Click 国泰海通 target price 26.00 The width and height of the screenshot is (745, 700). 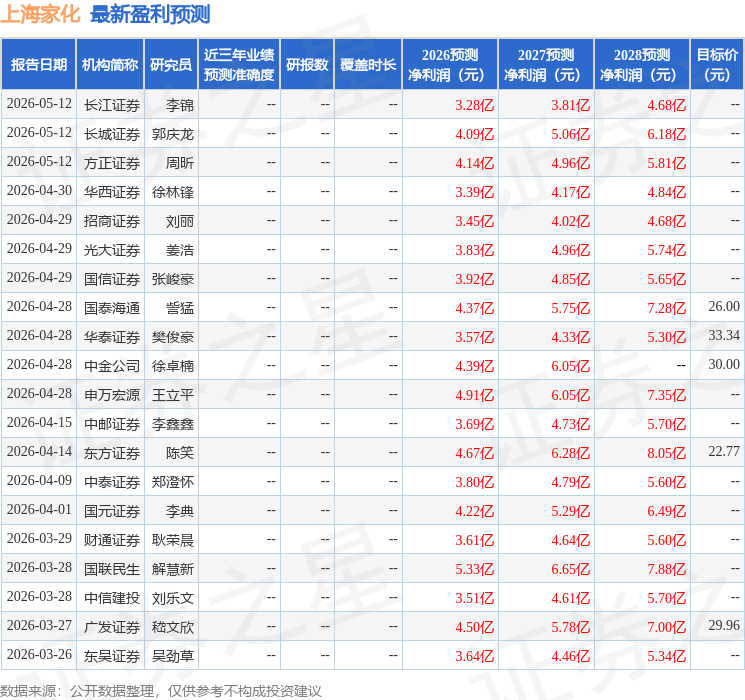point(724,307)
